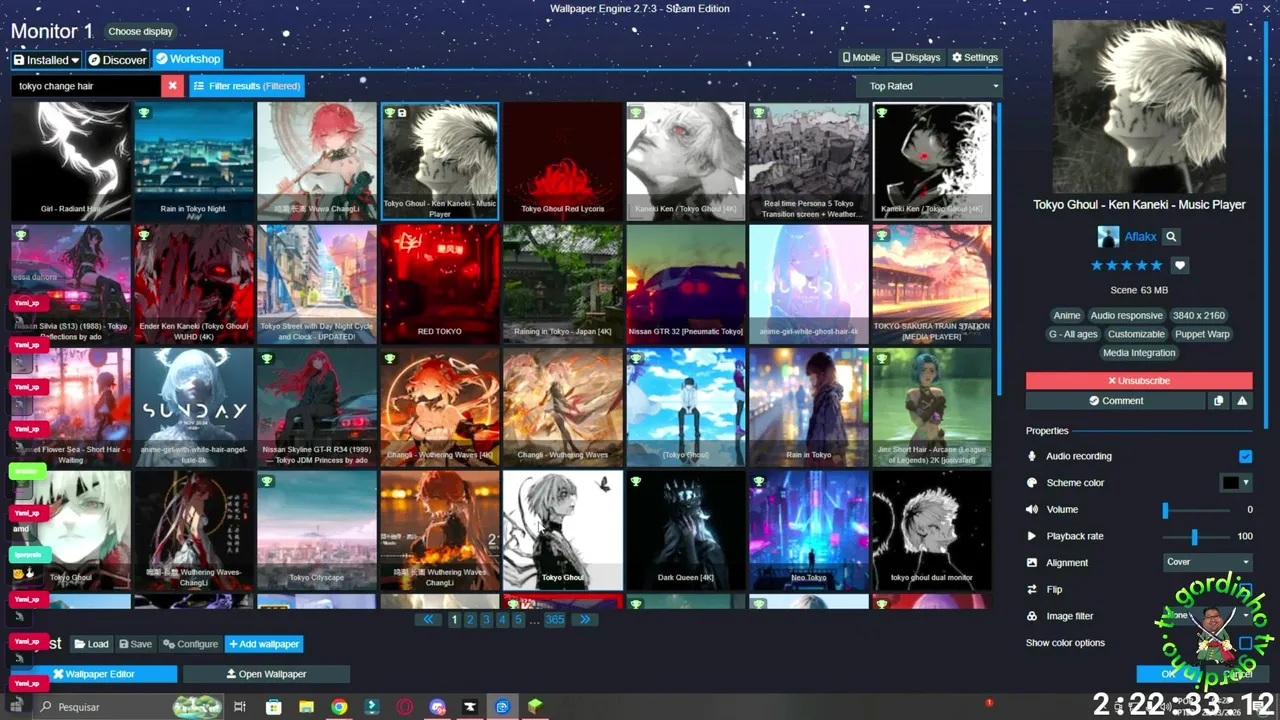Toggle the Audio recording checkbox

pyautogui.click(x=1245, y=456)
